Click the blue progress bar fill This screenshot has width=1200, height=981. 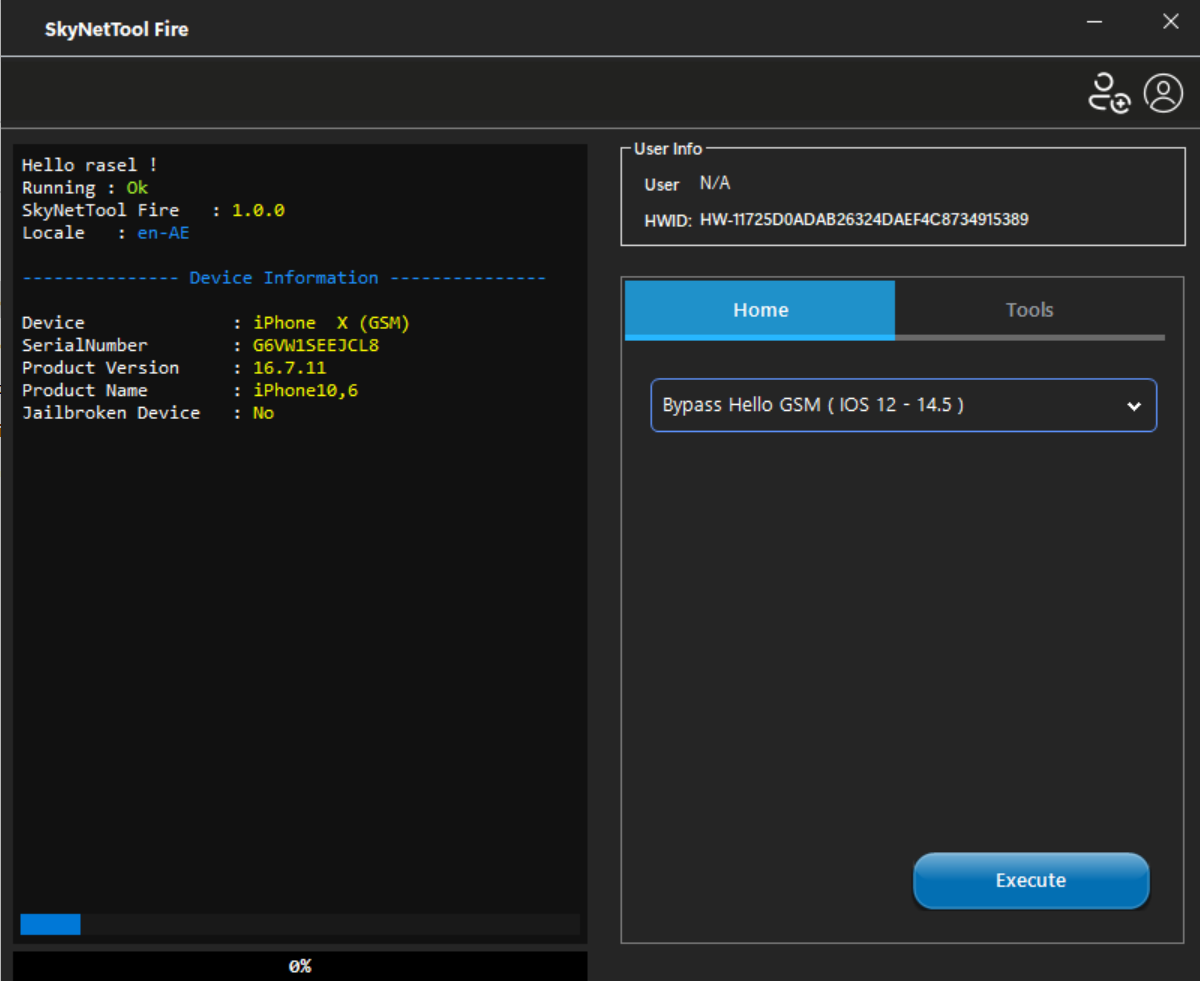(50, 924)
